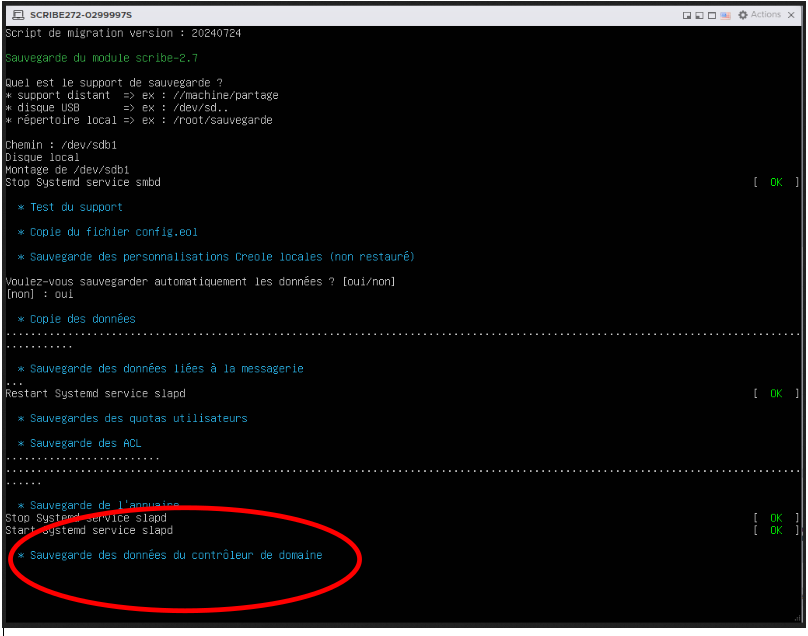Click the OK status for Stop smbd service
Image resolution: width=808 pixels, height=636 pixels.
click(776, 182)
